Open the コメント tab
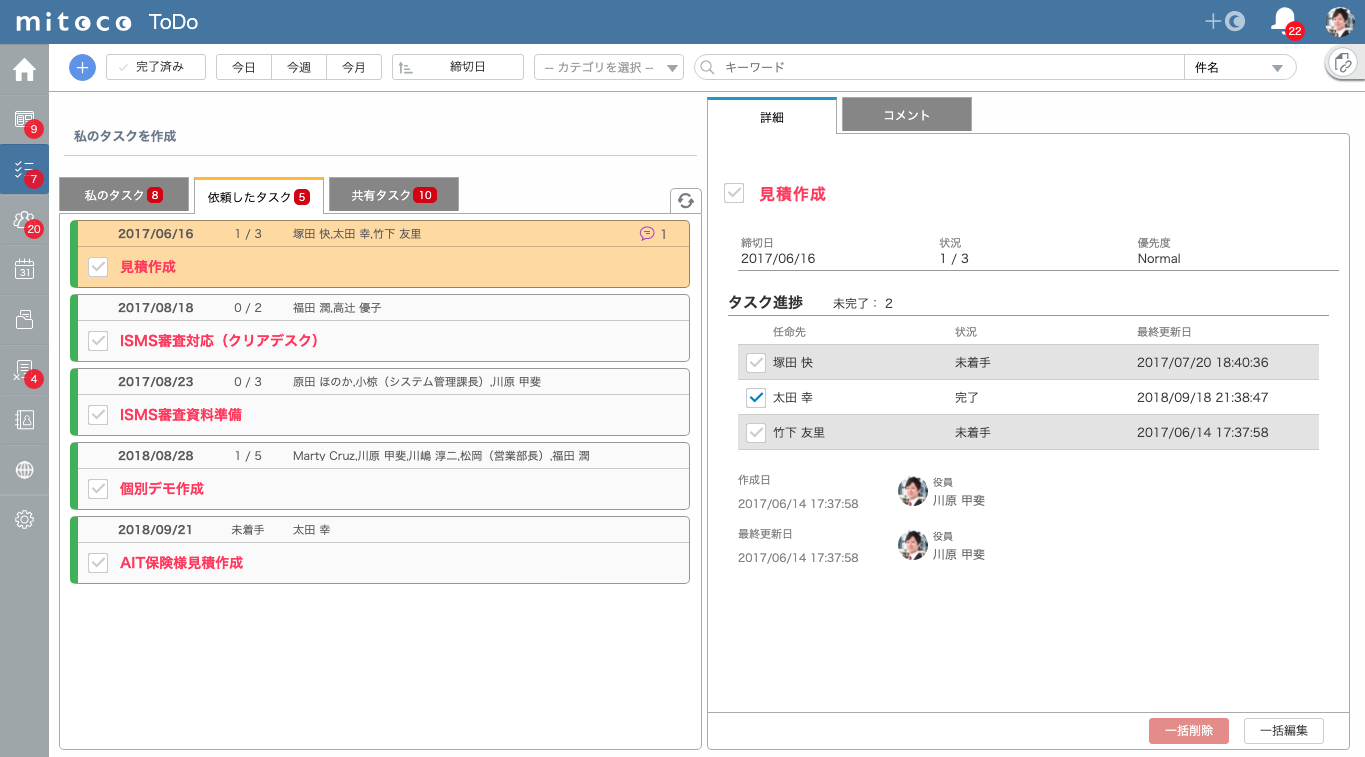1365x757 pixels. [907, 115]
